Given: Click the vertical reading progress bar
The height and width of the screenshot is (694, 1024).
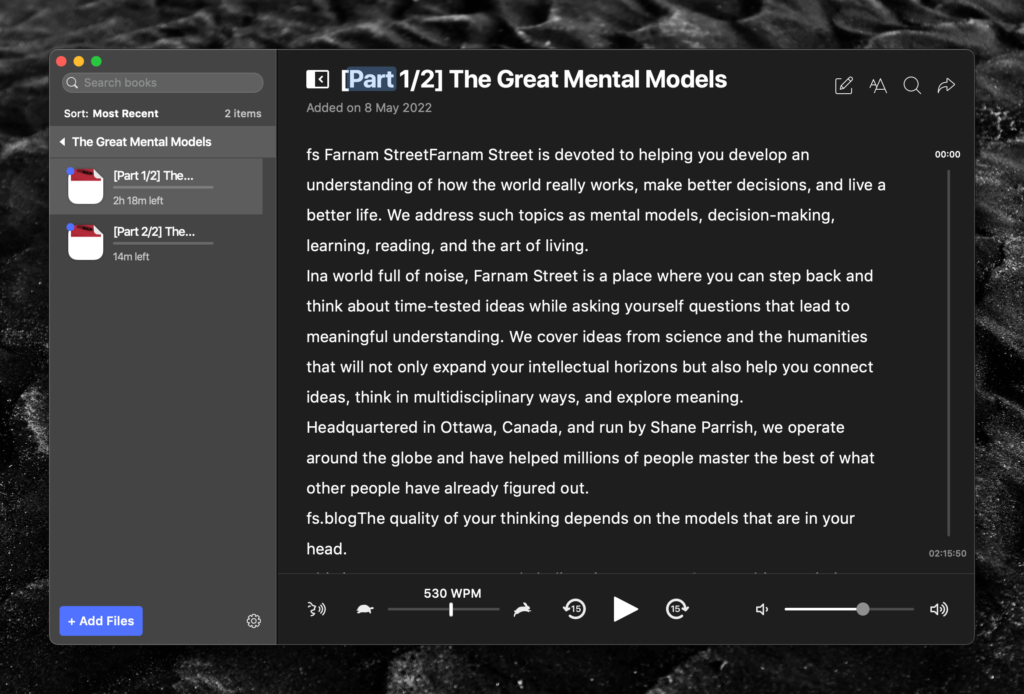Looking at the screenshot, I should coord(948,353).
